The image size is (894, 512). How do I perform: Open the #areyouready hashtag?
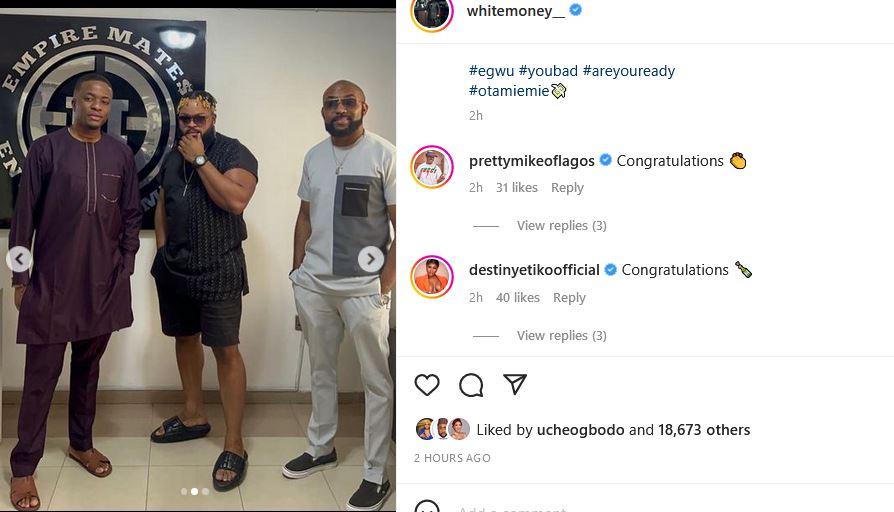click(x=629, y=71)
